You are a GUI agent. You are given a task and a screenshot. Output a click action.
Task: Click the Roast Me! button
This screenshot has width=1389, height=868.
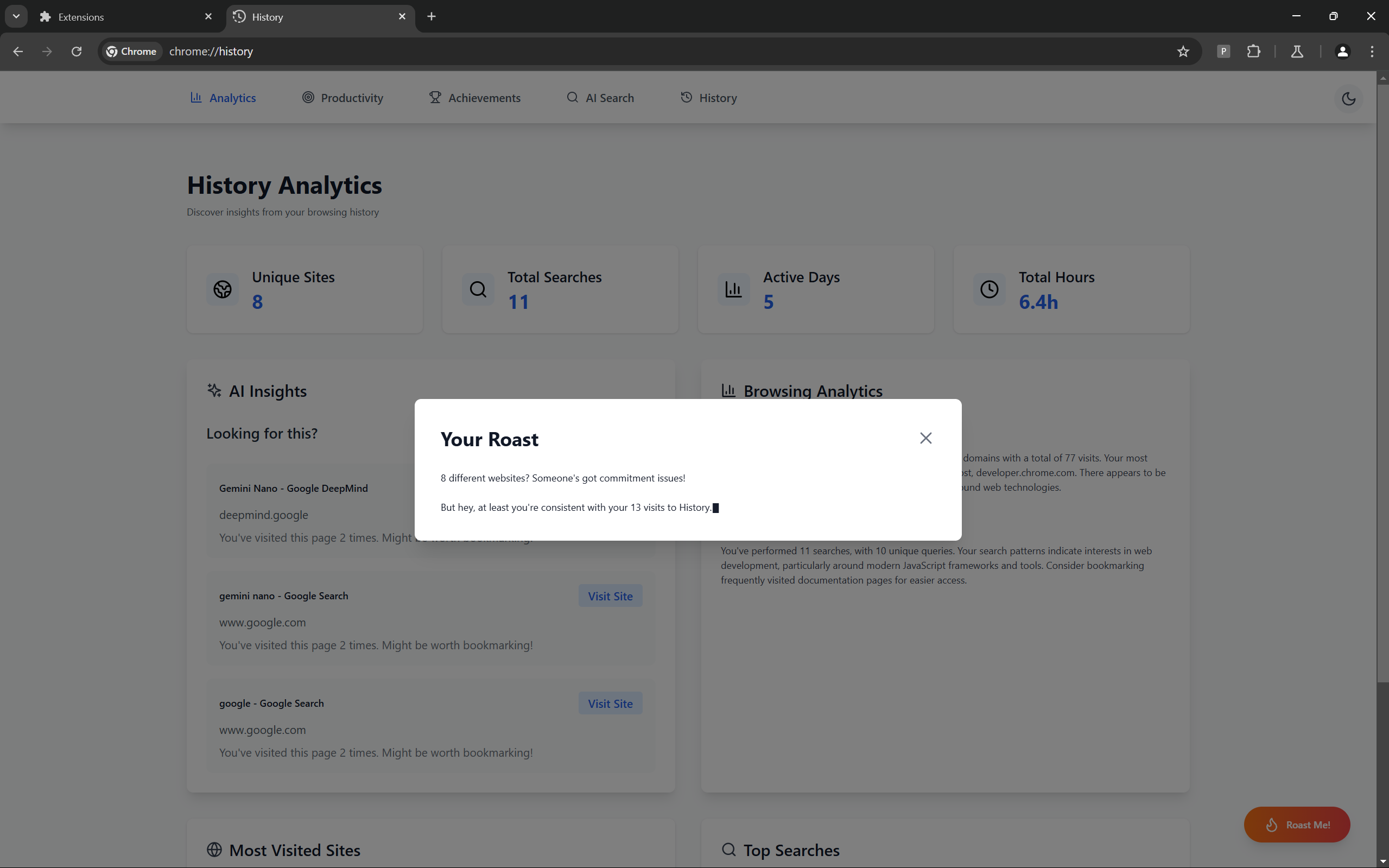pyautogui.click(x=1297, y=825)
